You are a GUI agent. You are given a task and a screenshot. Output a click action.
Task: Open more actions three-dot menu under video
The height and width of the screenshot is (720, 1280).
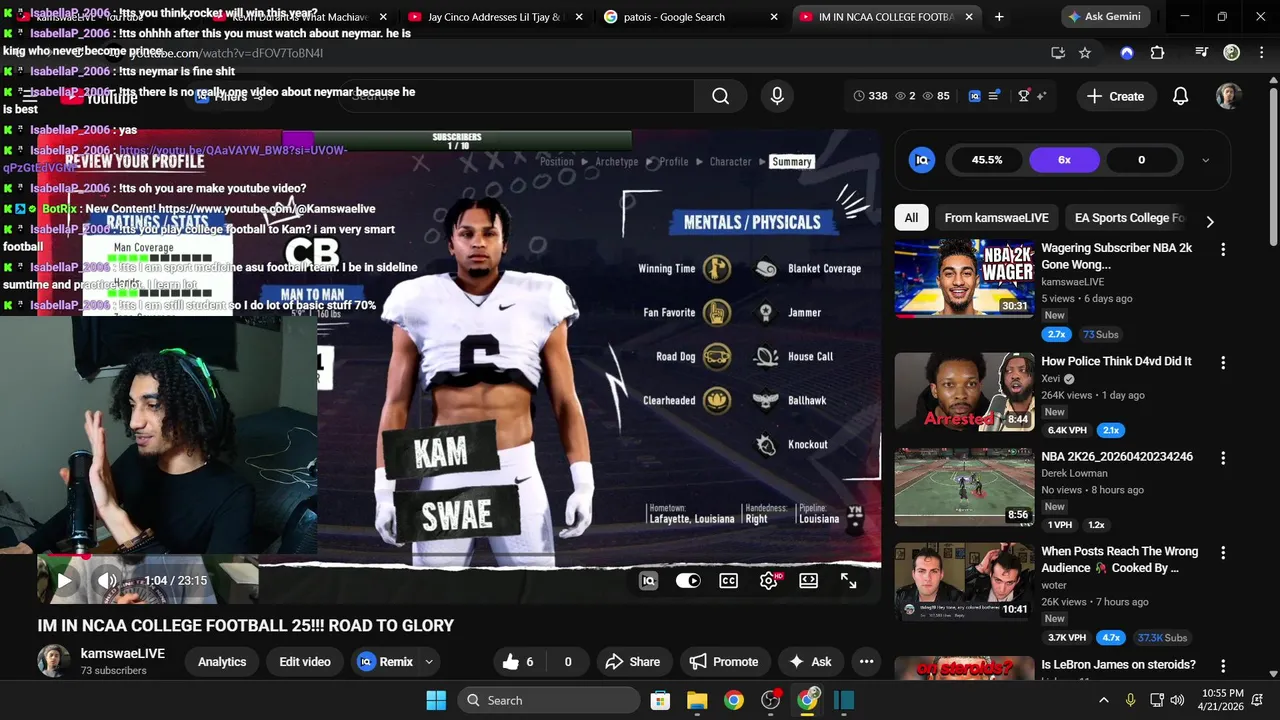(866, 661)
